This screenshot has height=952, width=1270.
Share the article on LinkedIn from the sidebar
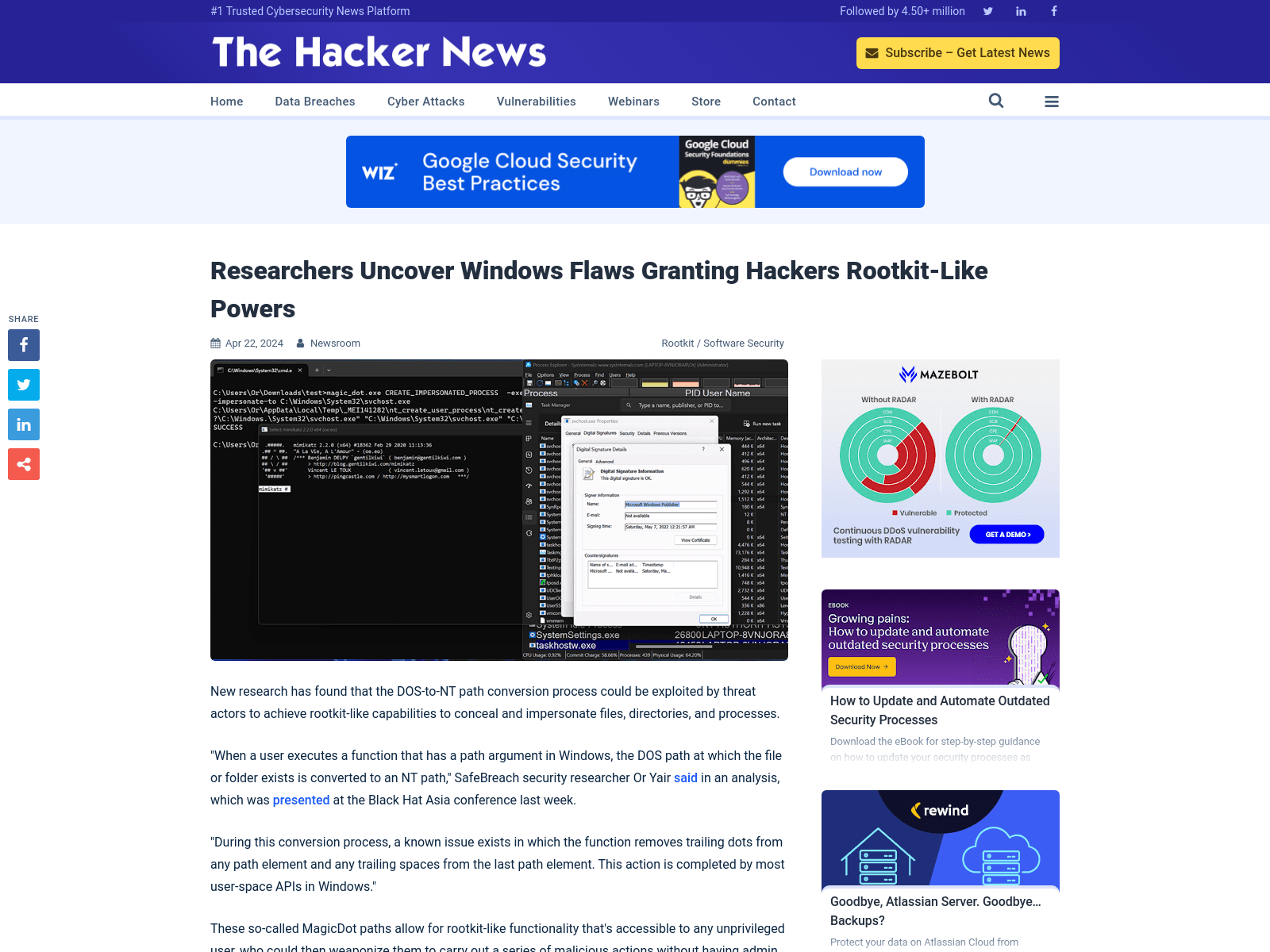[x=24, y=424]
